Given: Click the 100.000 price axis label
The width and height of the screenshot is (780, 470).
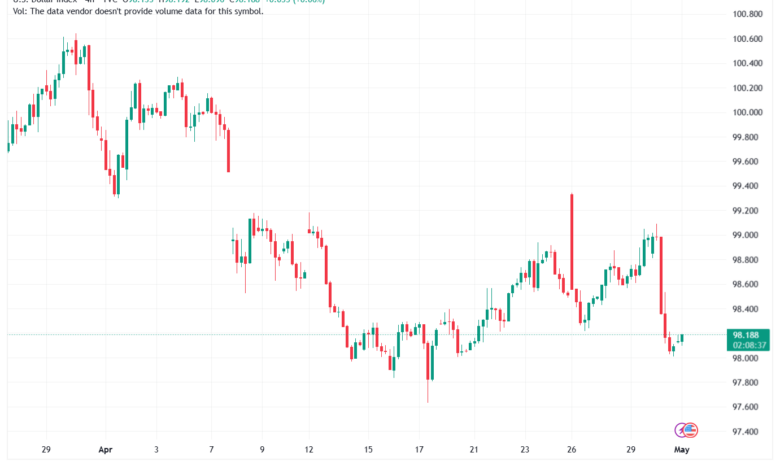Looking at the screenshot, I should click(x=748, y=112).
